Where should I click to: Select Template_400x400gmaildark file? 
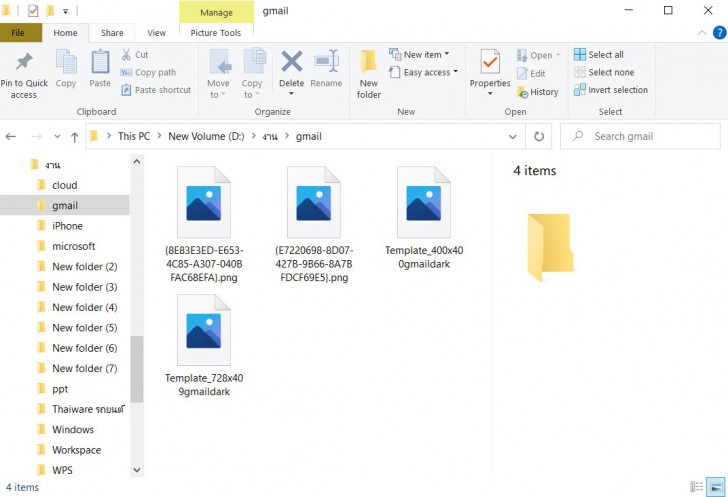click(424, 218)
